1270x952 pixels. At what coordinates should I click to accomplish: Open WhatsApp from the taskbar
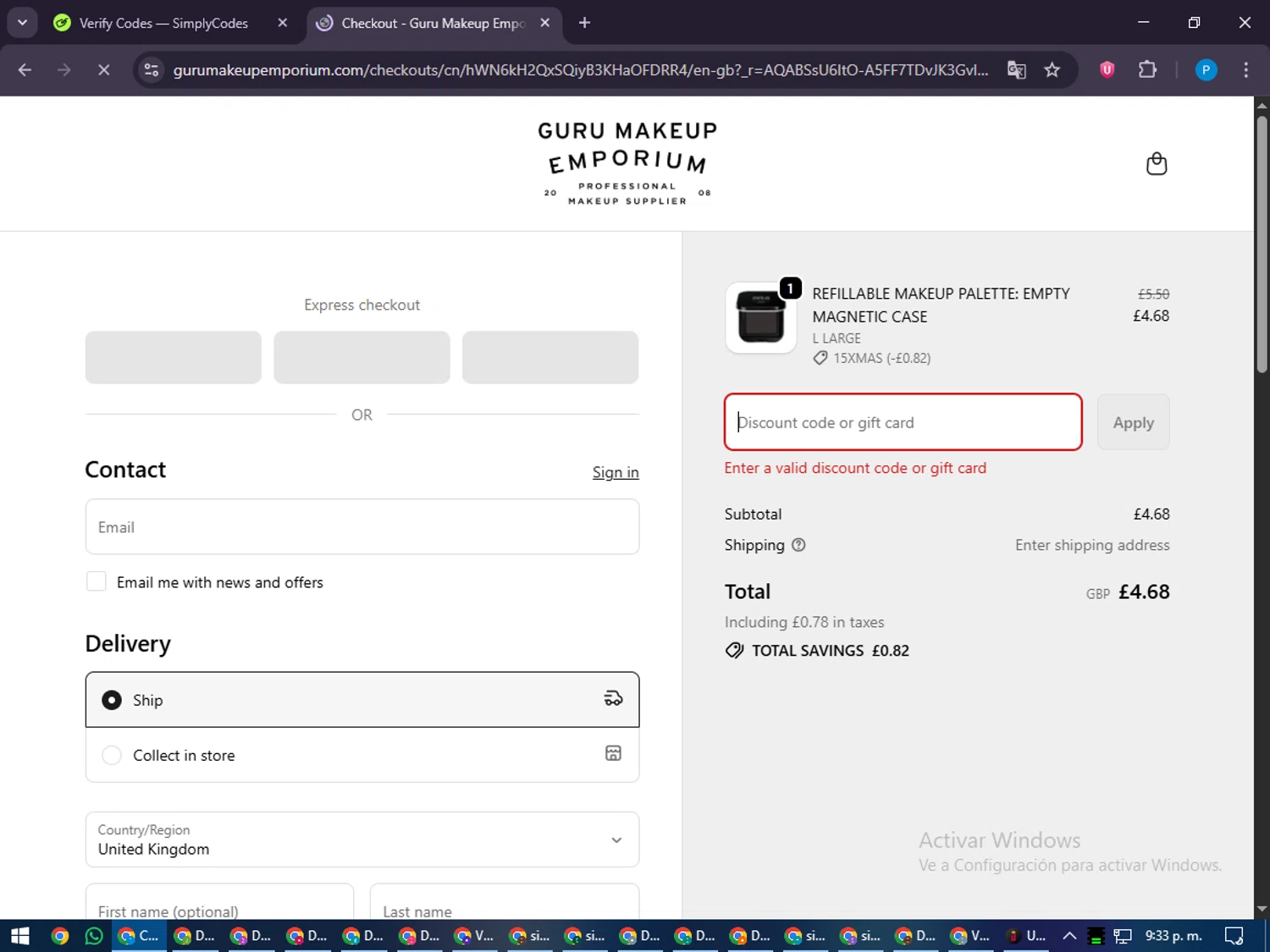tap(94, 936)
